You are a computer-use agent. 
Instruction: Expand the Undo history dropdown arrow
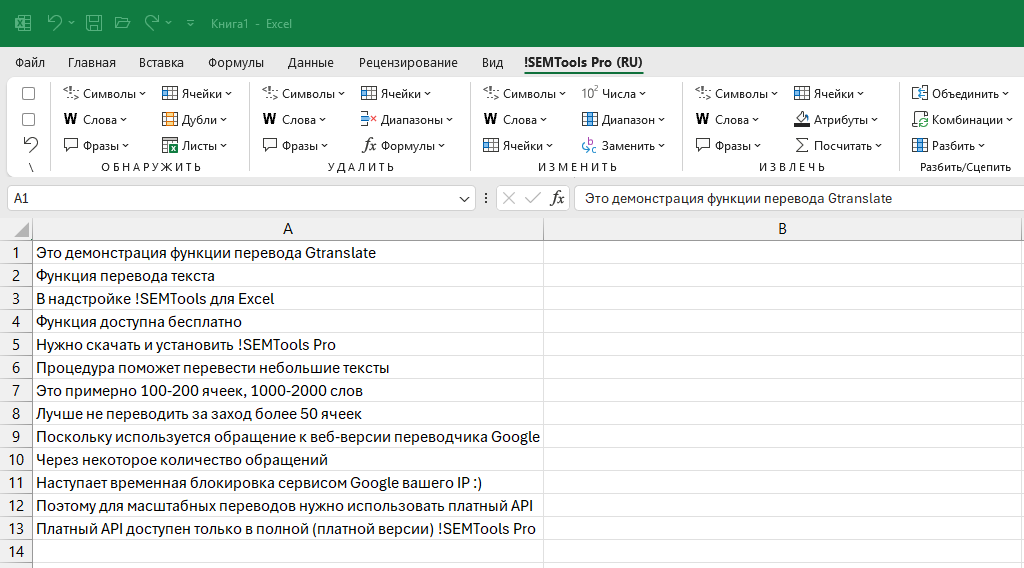[x=73, y=22]
